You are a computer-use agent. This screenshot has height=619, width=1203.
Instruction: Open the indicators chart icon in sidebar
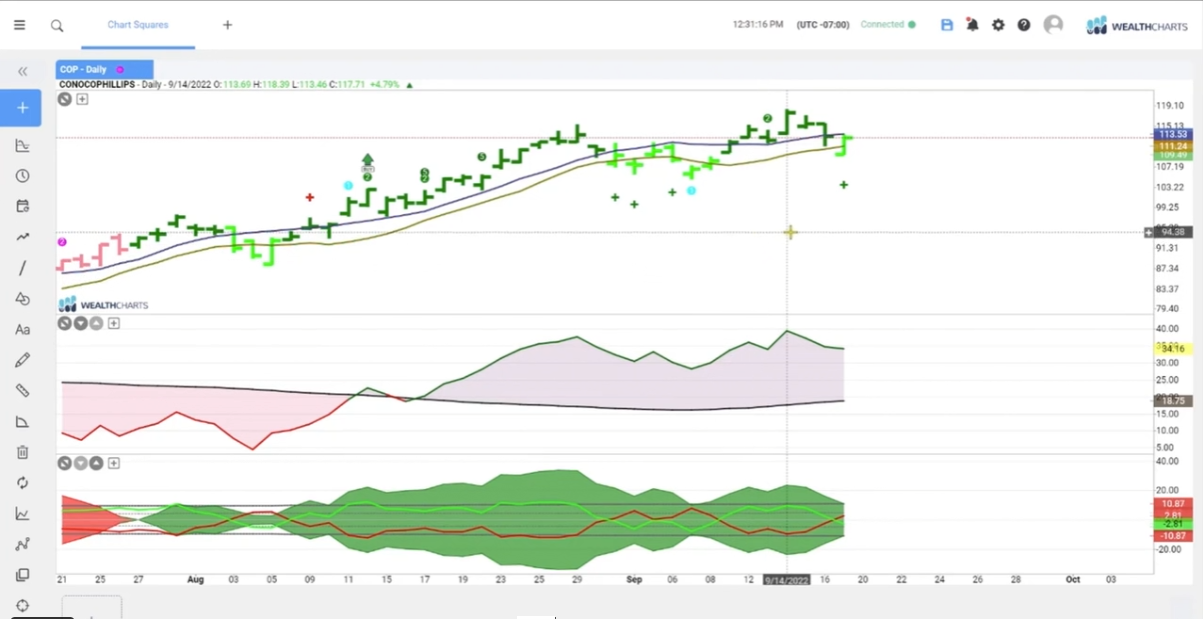22,146
